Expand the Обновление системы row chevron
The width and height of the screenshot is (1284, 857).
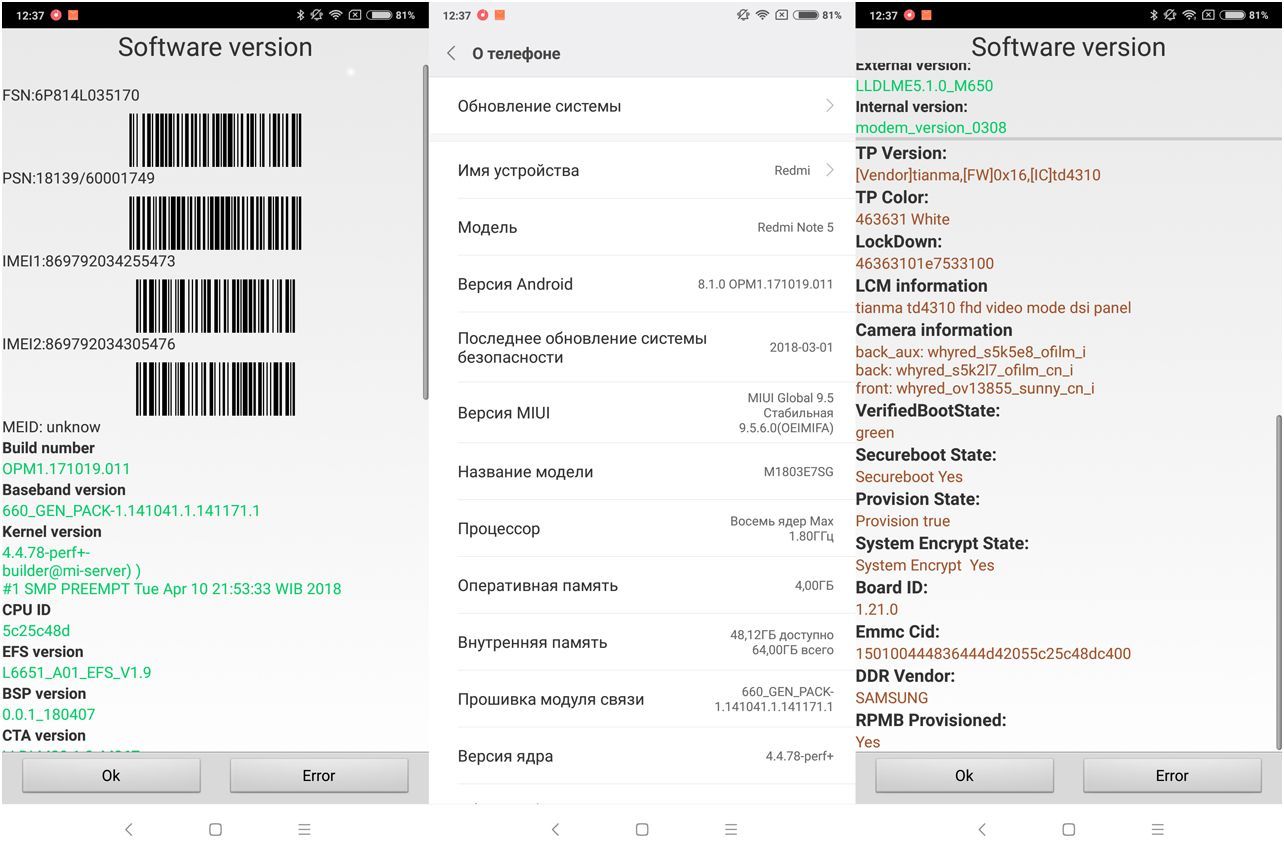pos(830,105)
